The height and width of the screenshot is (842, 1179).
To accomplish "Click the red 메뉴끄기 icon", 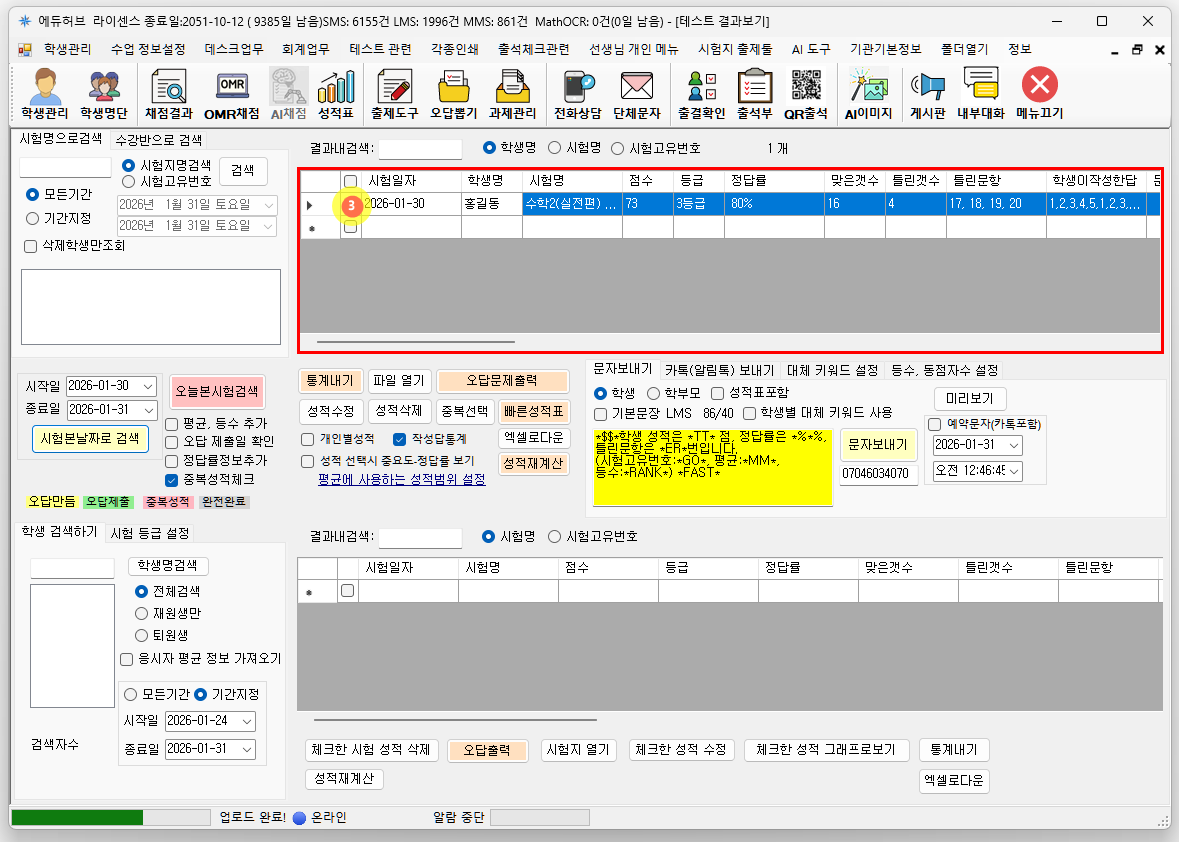I will pos(1040,95).
